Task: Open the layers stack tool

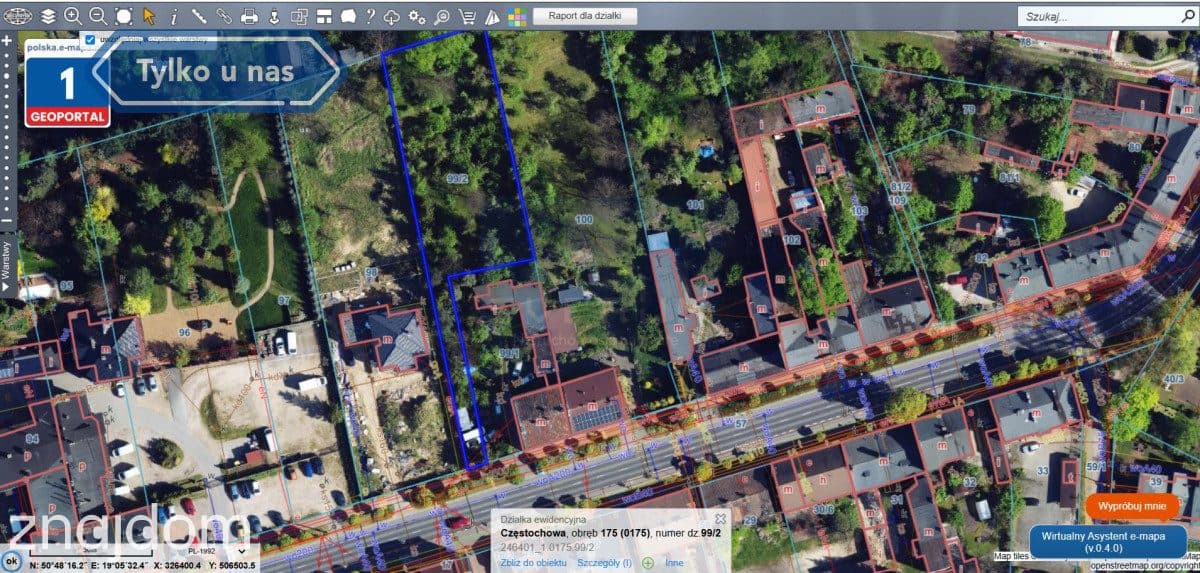Action: [x=48, y=15]
